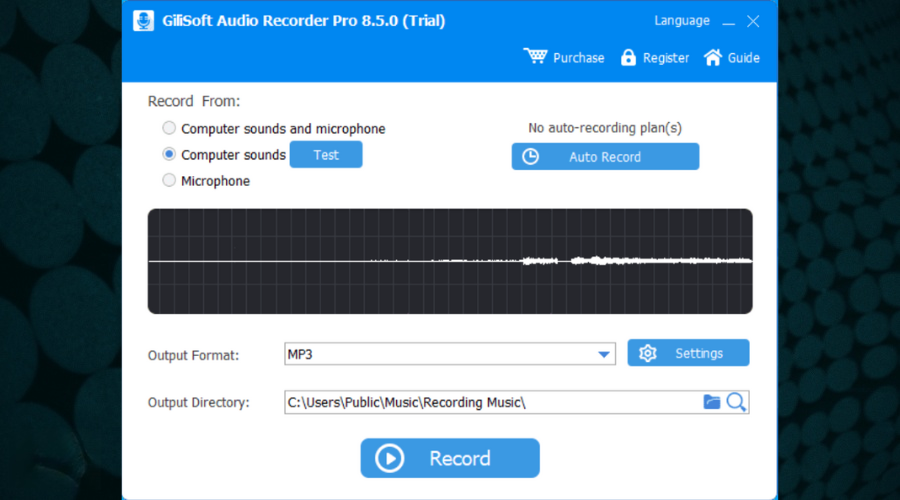
Task: Click the MP3 output format combo box
Action: pyautogui.click(x=449, y=354)
